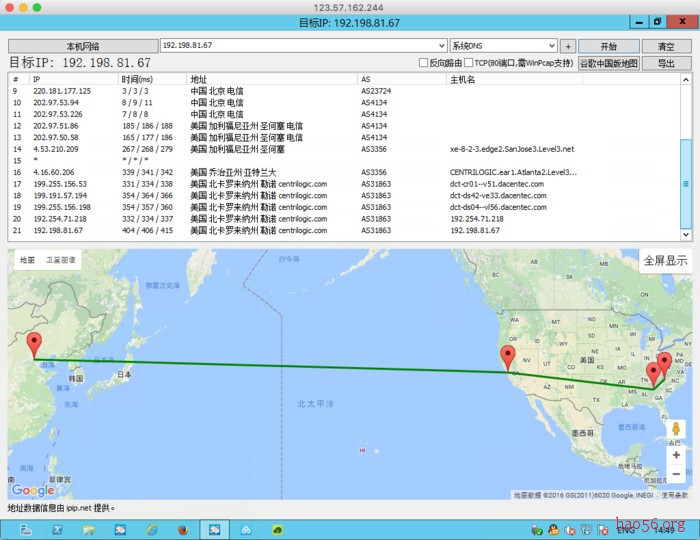Open the 系统DNS dropdown
The height and width of the screenshot is (540, 700).
[x=551, y=46]
